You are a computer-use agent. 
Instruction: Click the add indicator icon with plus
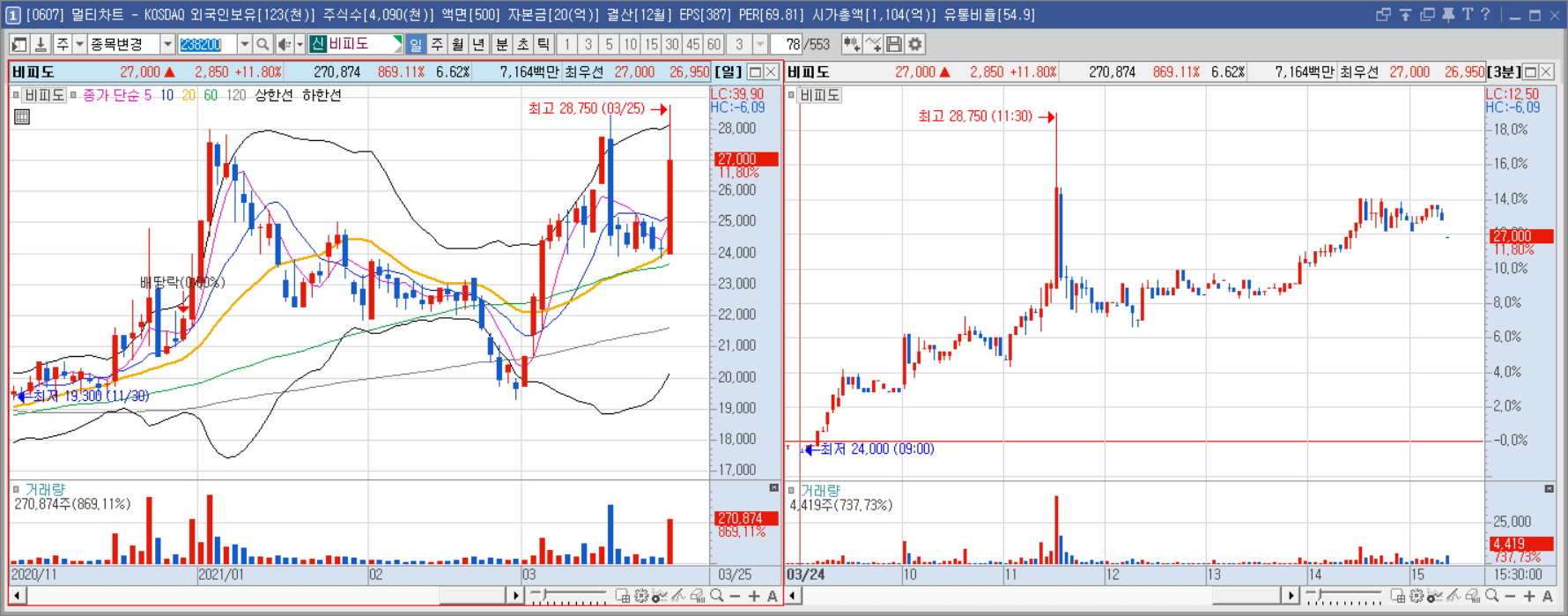point(851,44)
